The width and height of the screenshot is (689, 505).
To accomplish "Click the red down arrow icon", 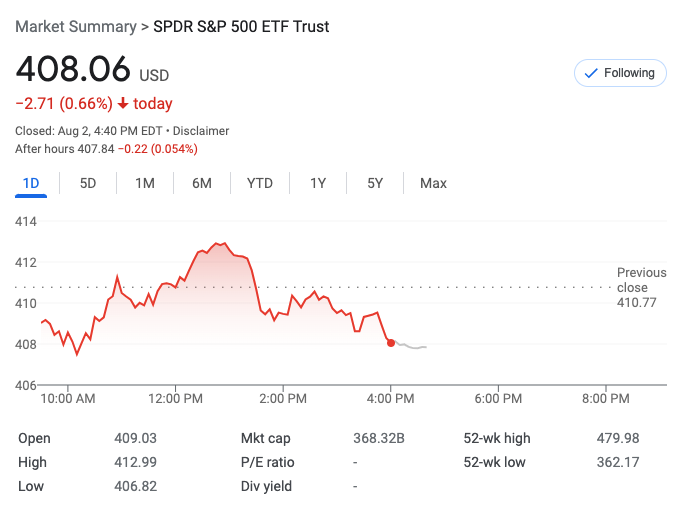I will click(x=122, y=104).
